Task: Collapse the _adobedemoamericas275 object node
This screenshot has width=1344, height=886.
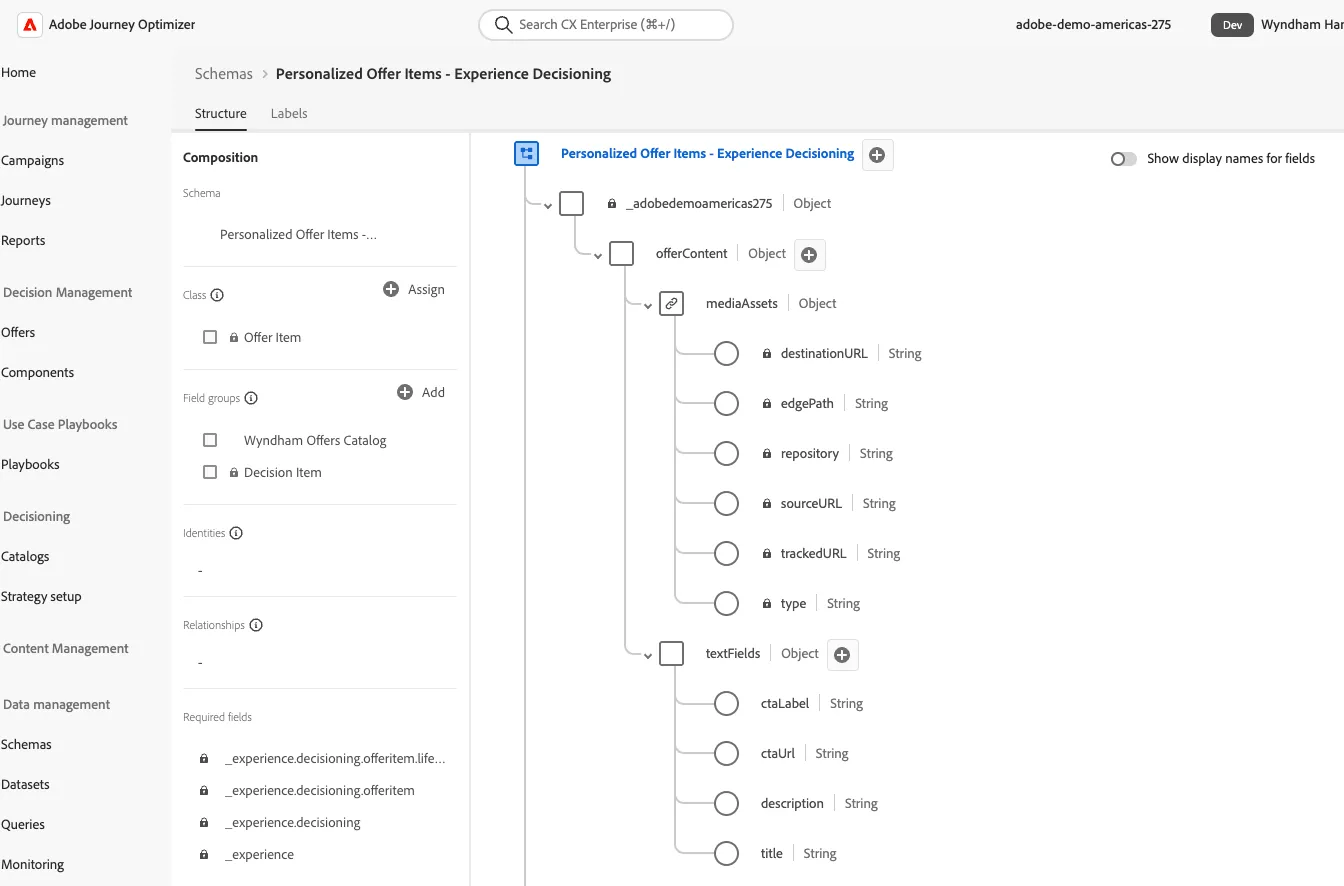Action: [548, 206]
